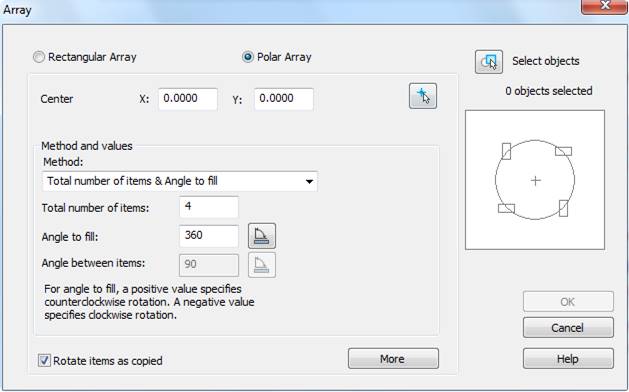Click the 'Total number of items:' label
The height and width of the screenshot is (392, 629).
(95, 208)
